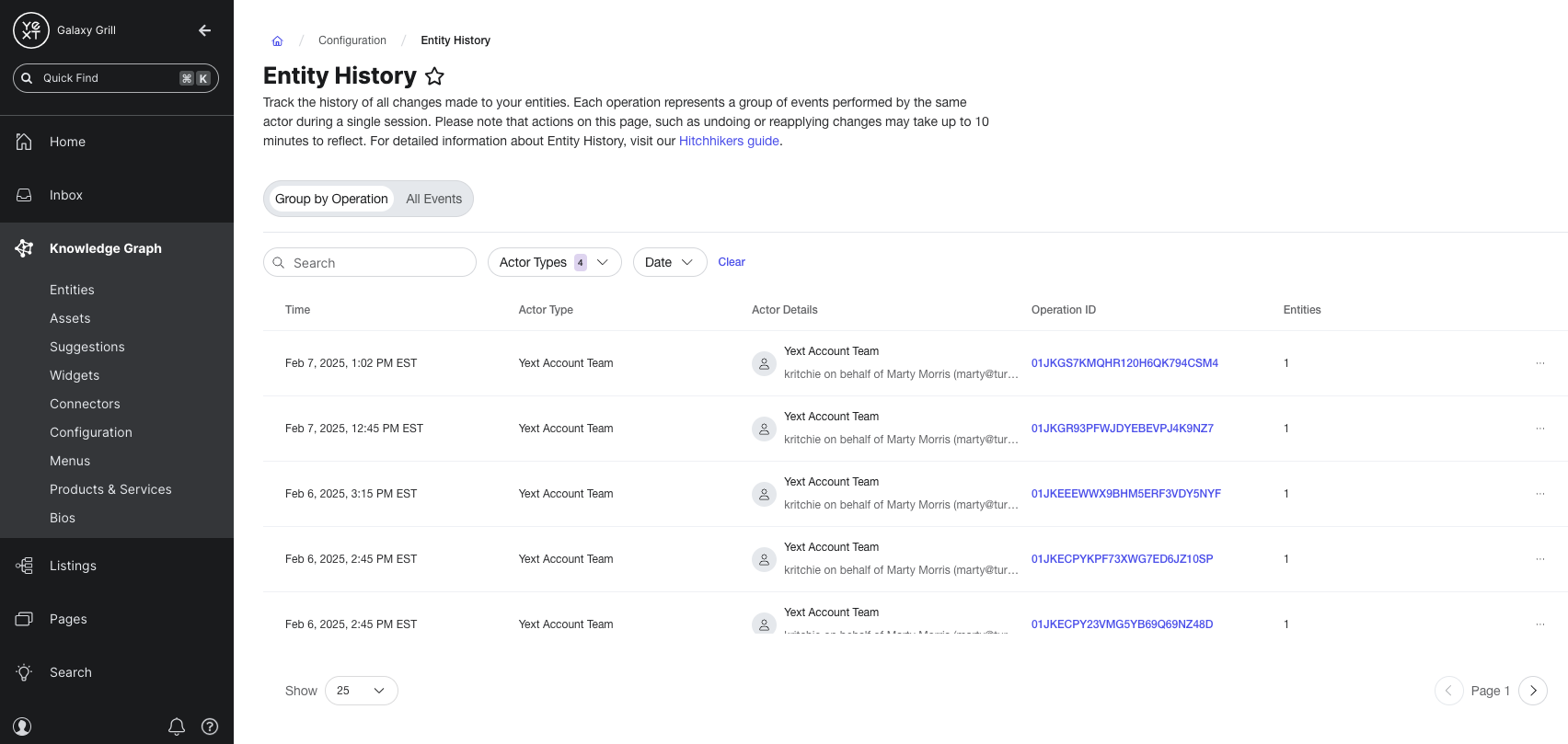This screenshot has width=1568, height=744.
Task: Click the Actor Type column header
Action: [546, 310]
